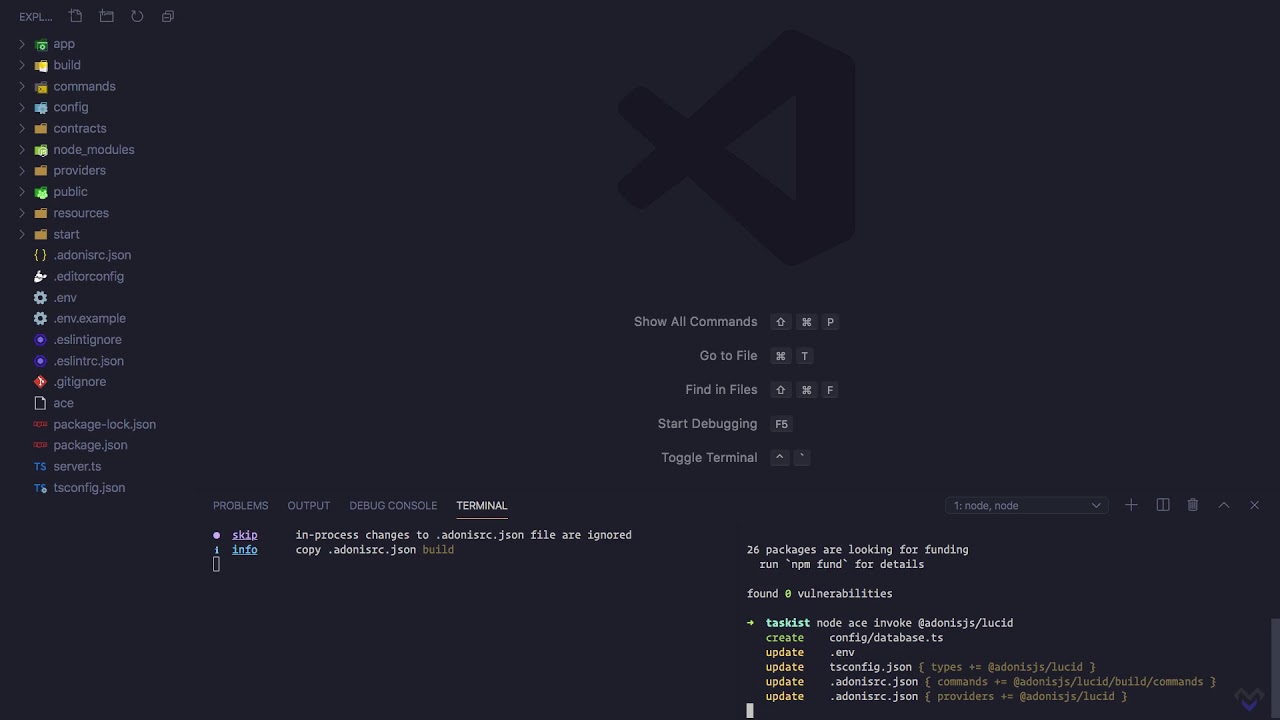
Task: Kill terminal with trash icon
Action: tap(1193, 505)
